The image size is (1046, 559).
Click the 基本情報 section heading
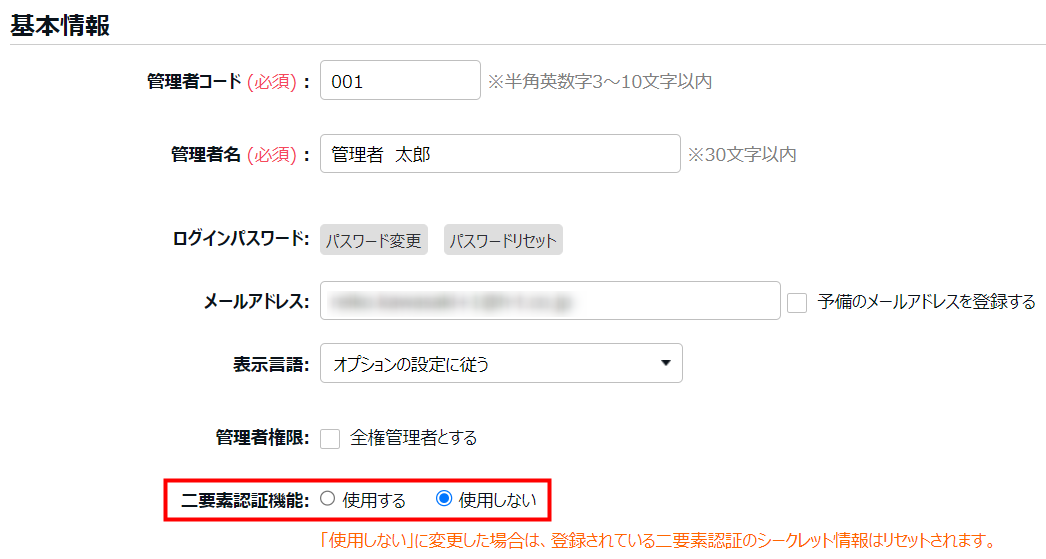click(60, 26)
